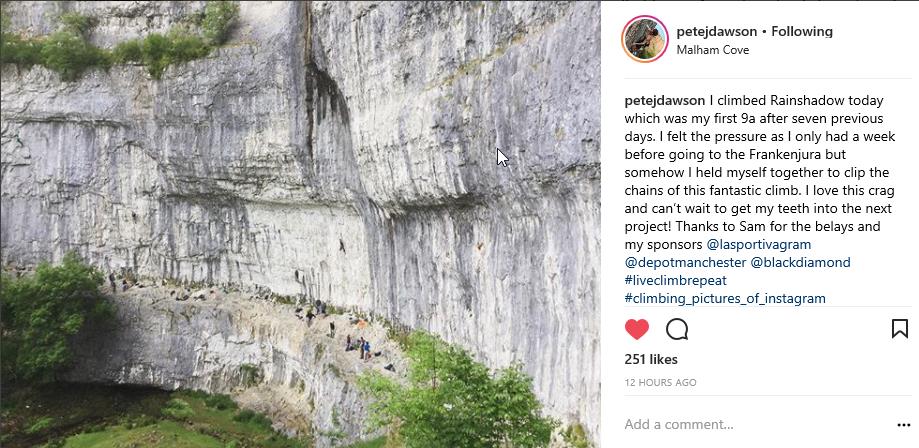
Task: Visit the @depotmanchester mention
Action: pyautogui.click(x=684, y=262)
